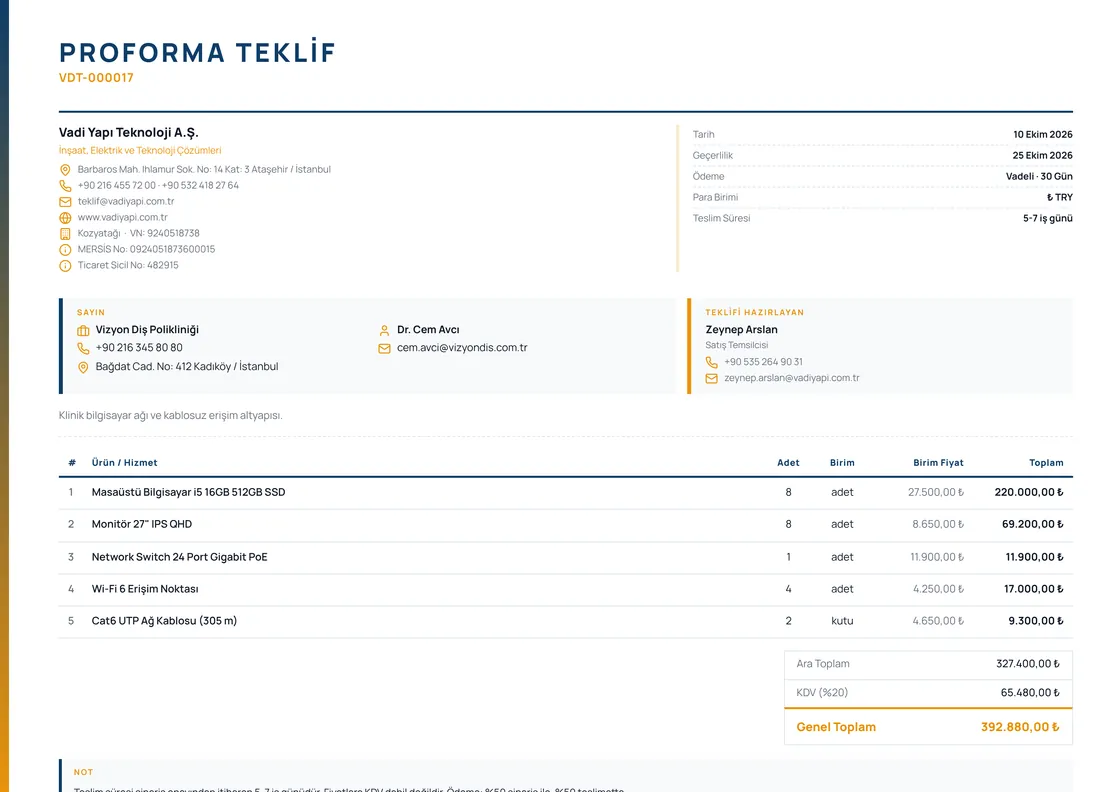Click the briefcase icon beside Vizyon Diş Polikliniği

[x=83, y=331]
